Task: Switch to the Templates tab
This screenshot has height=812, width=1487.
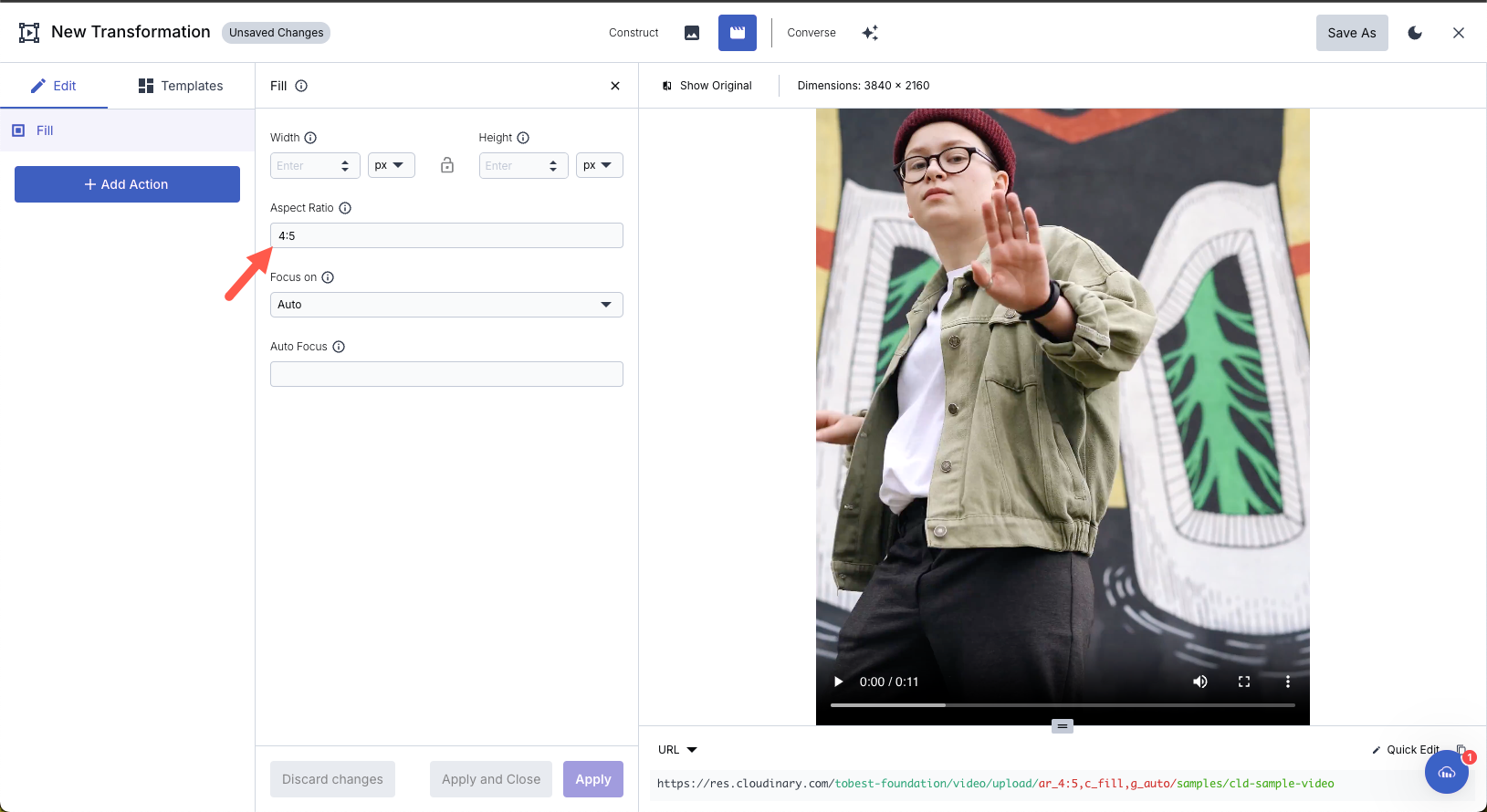Action: point(181,86)
